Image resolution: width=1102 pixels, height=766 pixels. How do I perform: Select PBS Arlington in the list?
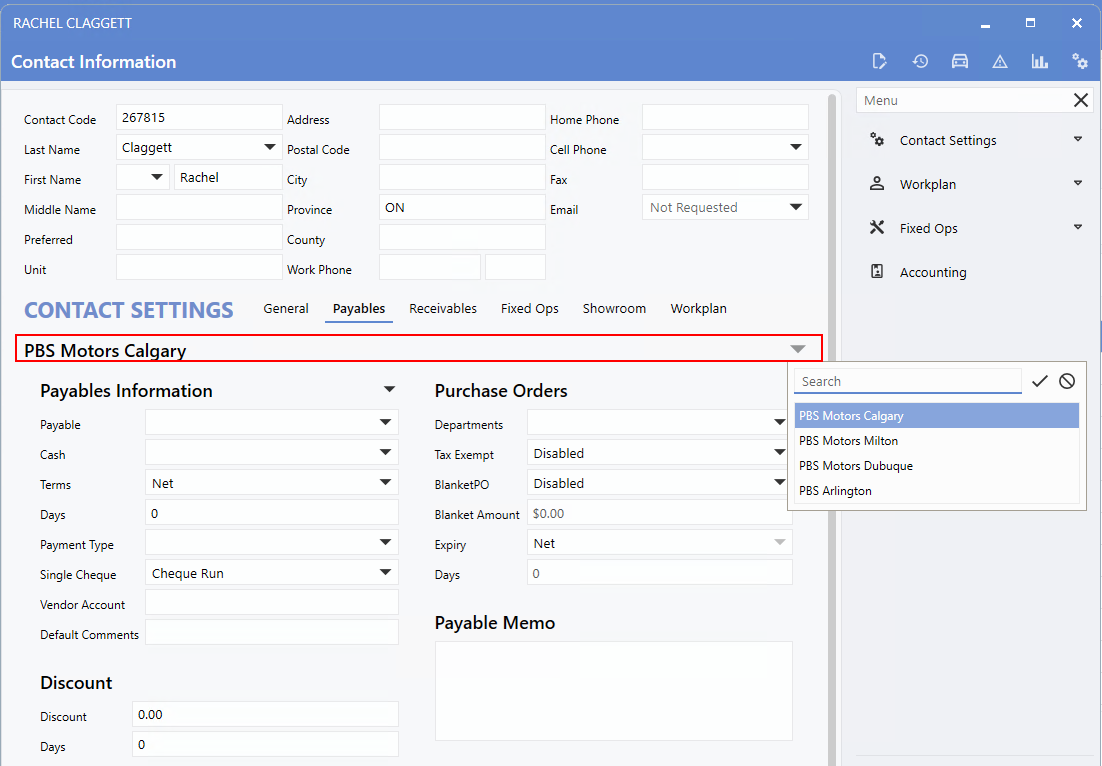937,491
